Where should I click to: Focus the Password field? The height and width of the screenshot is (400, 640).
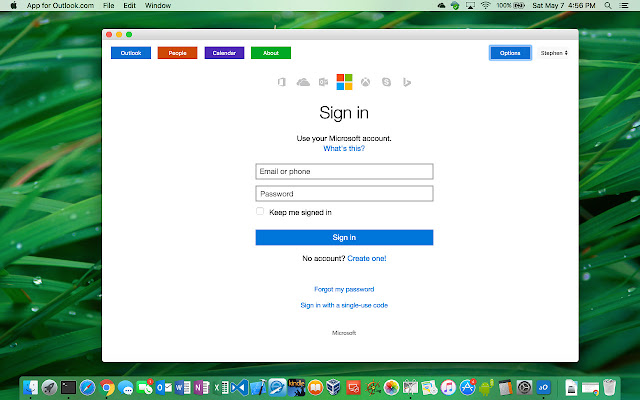344,194
